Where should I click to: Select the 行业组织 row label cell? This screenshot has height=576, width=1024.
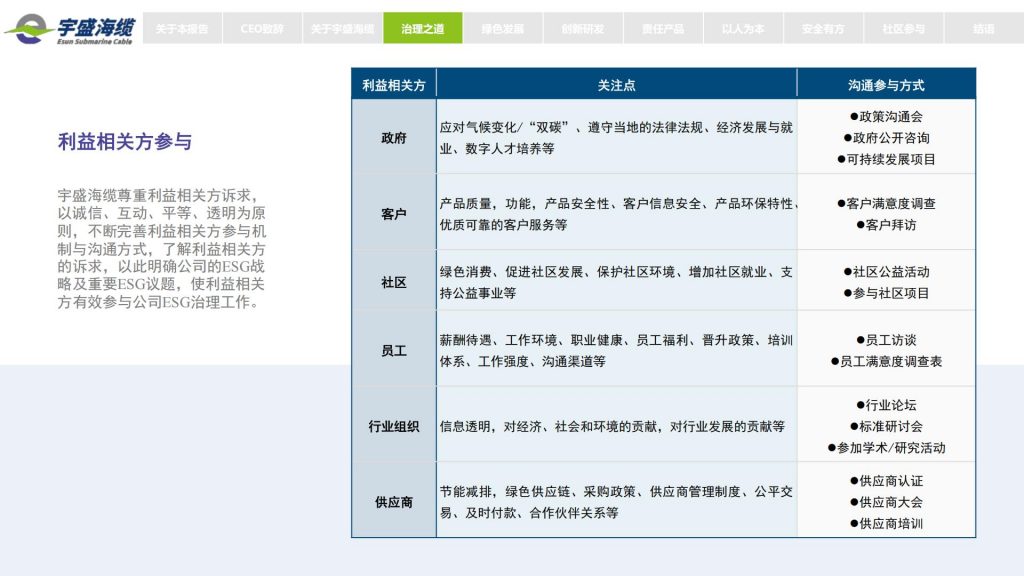(x=394, y=426)
